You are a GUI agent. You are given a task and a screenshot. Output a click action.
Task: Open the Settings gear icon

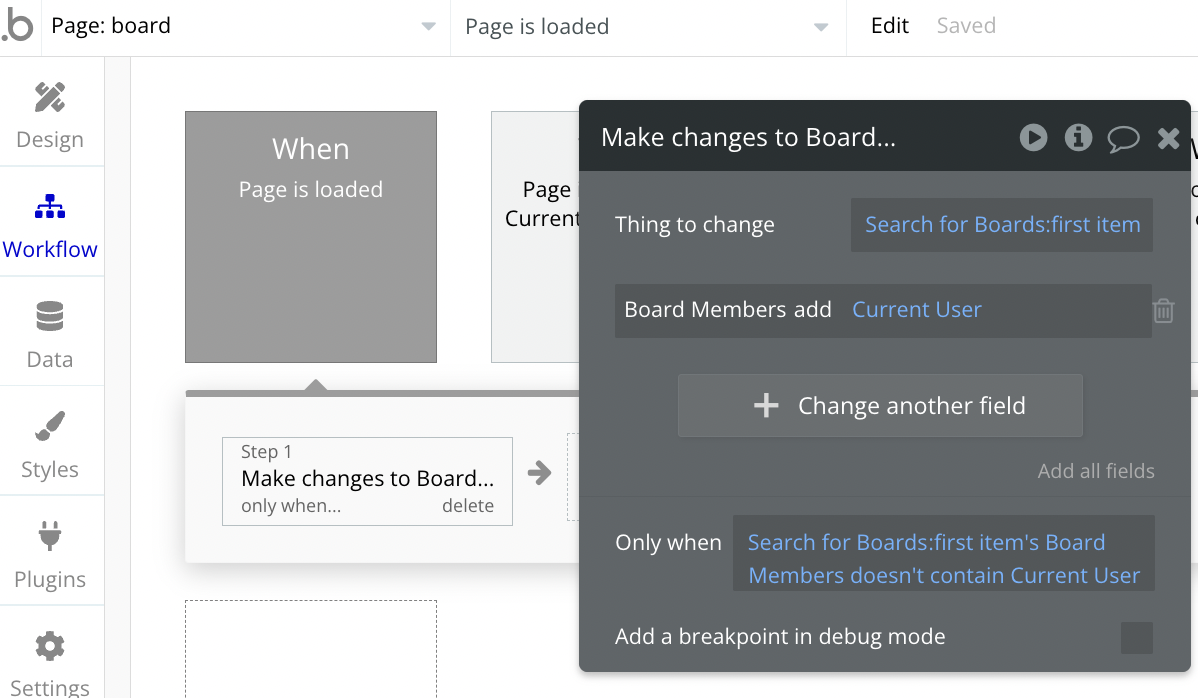[x=50, y=647]
